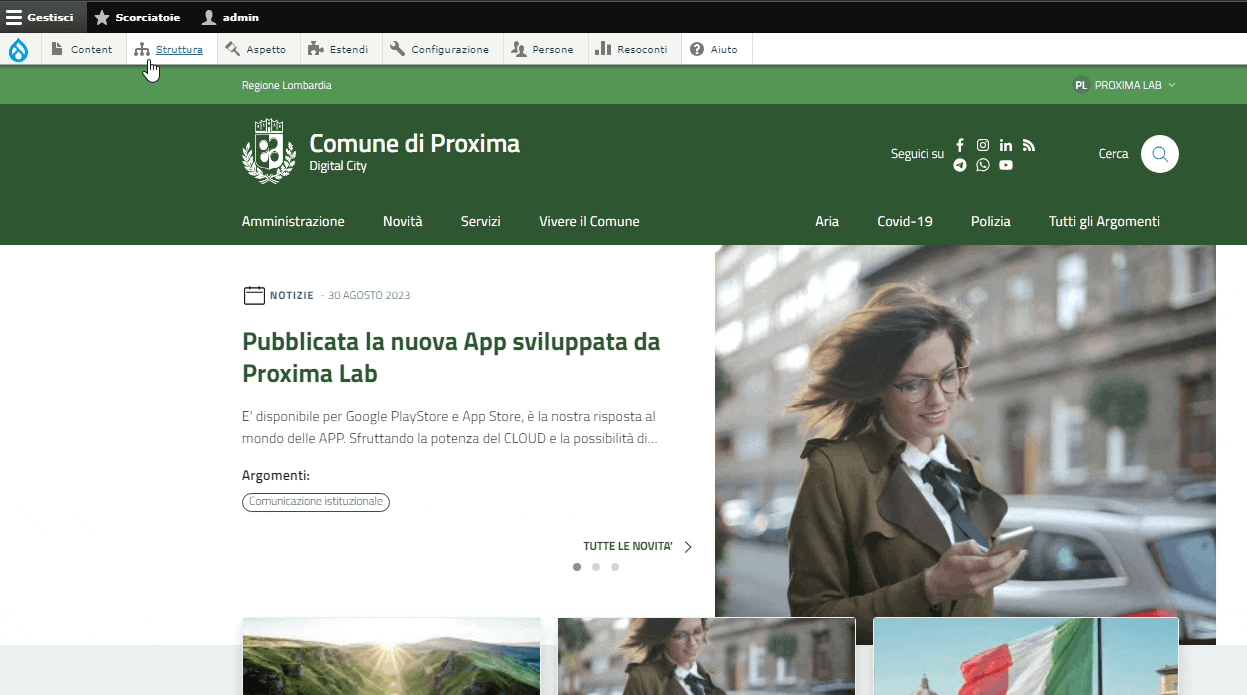Open the admin user menu

230,17
